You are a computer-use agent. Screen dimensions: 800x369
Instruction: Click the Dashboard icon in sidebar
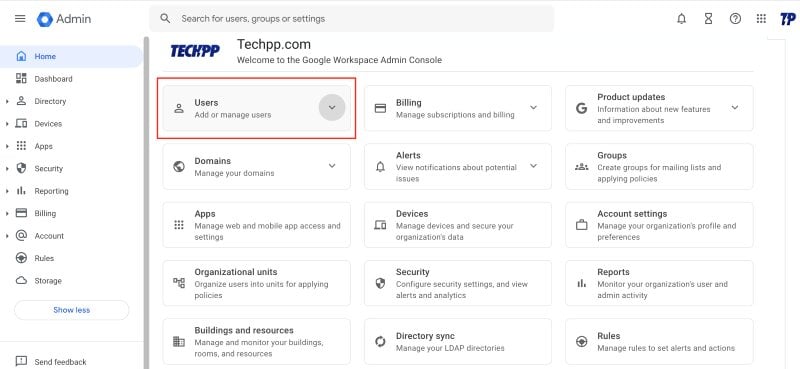coord(21,79)
